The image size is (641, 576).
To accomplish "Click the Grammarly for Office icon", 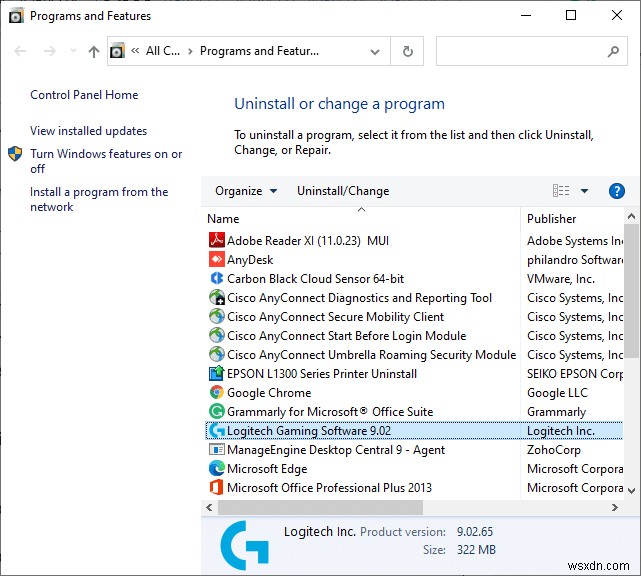I will coord(216,411).
